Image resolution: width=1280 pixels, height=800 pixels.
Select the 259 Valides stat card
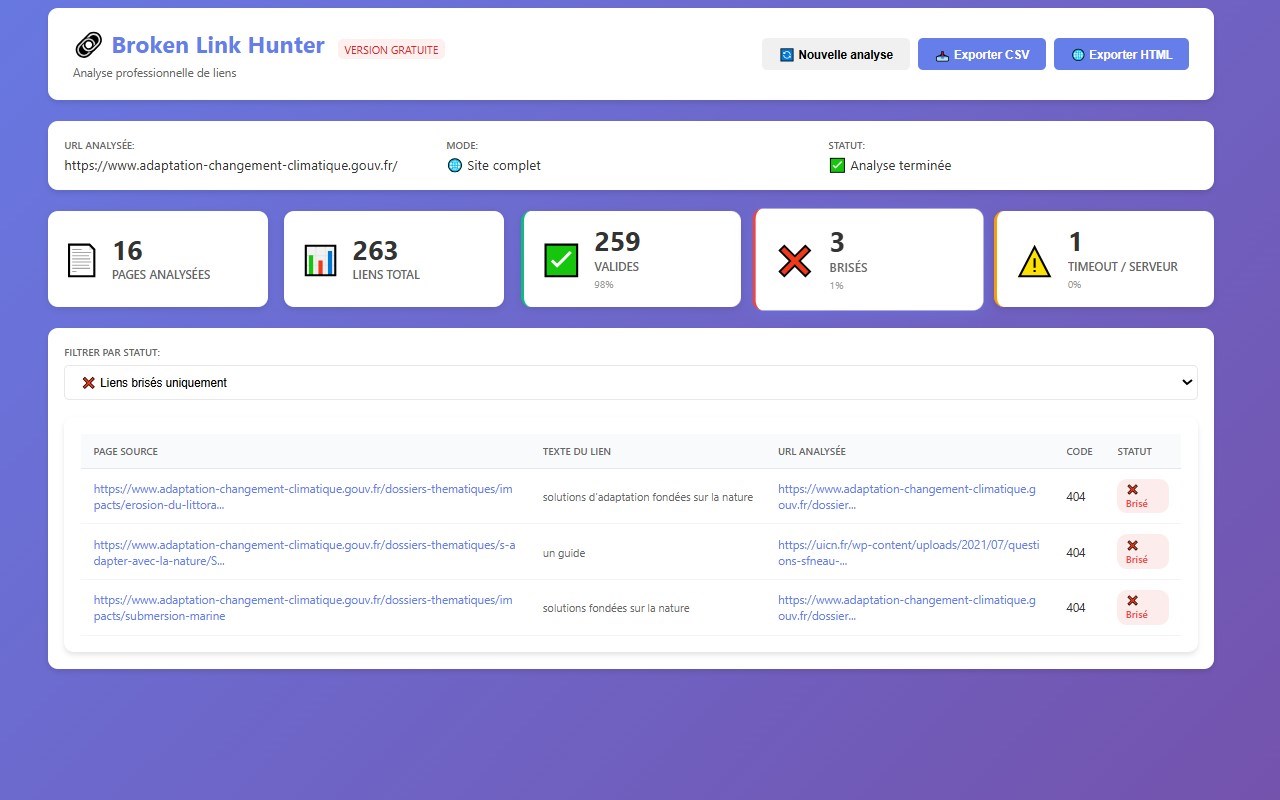click(631, 259)
